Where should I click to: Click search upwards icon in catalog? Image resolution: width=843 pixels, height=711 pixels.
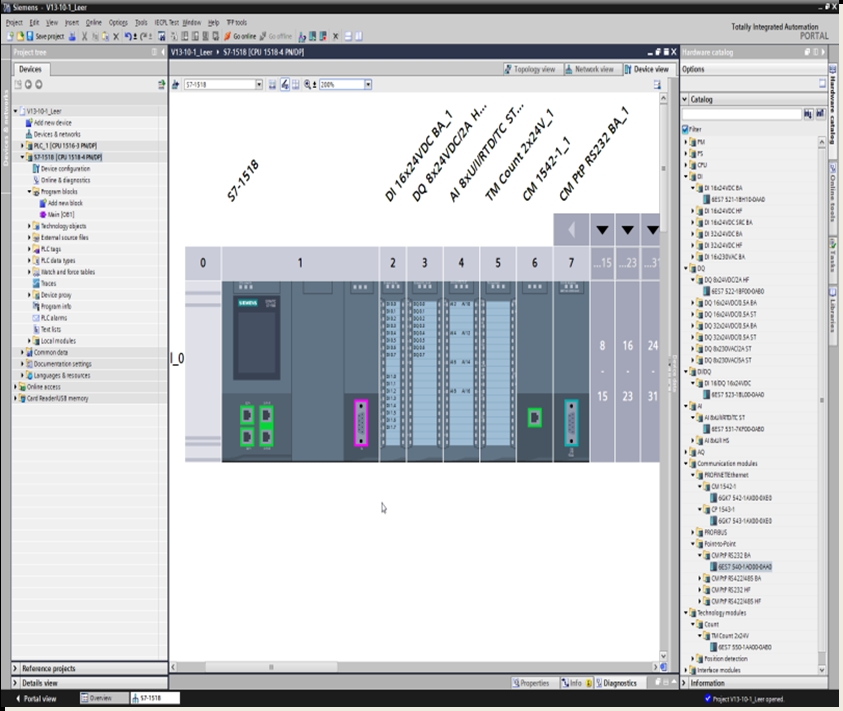(x=820, y=114)
